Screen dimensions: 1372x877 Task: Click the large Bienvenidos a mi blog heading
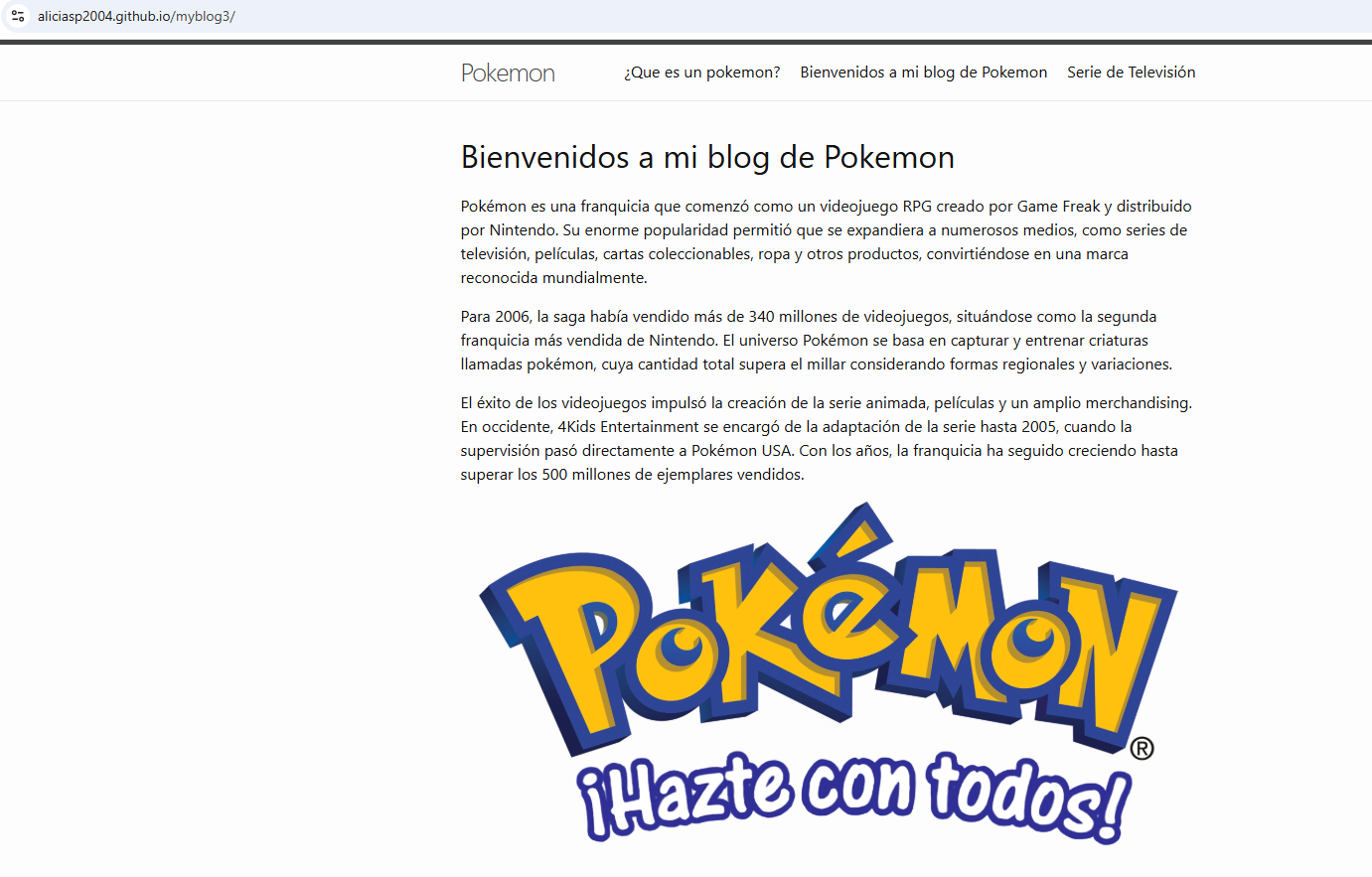(x=707, y=157)
